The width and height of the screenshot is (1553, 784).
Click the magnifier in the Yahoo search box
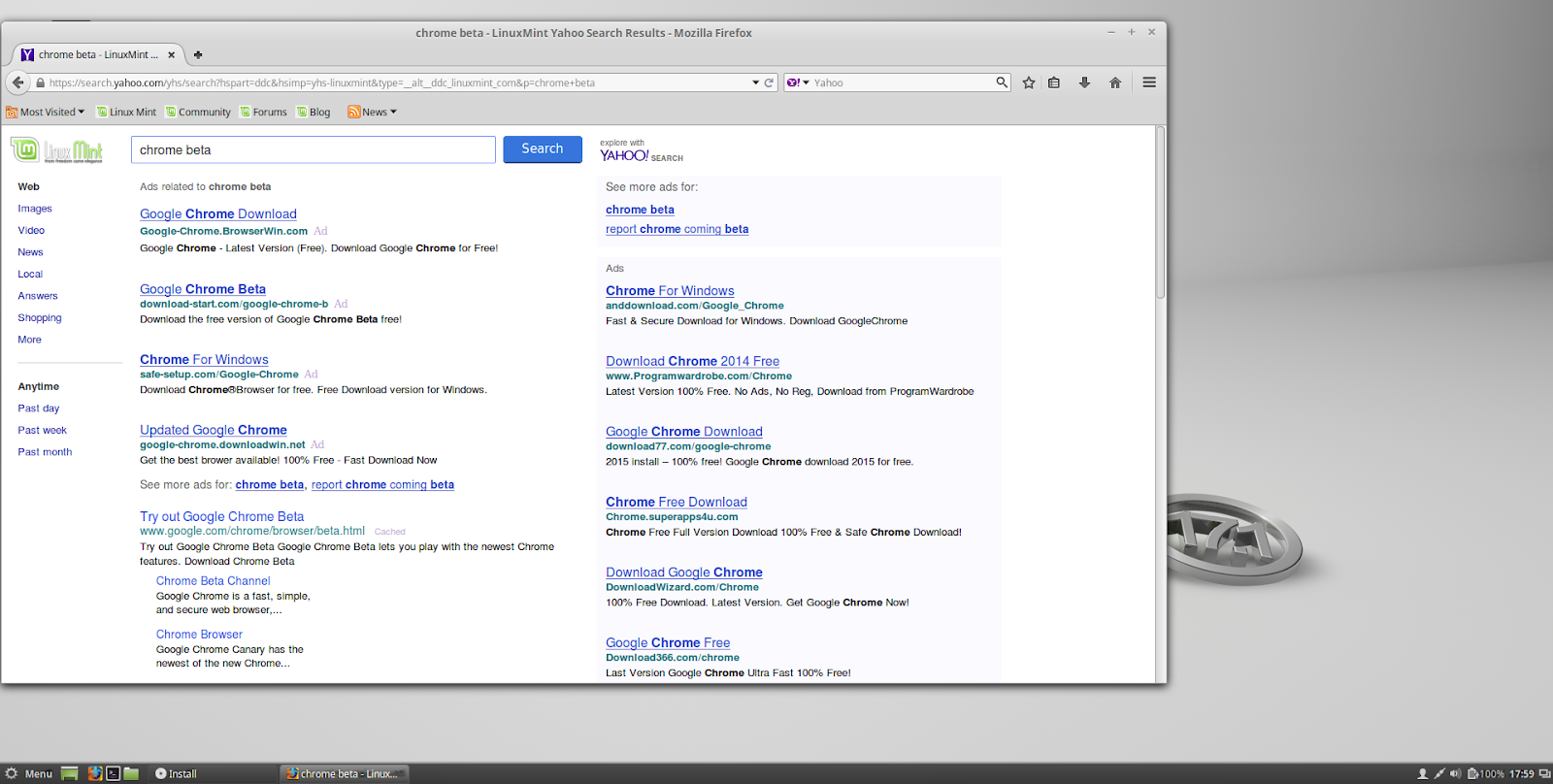1002,82
